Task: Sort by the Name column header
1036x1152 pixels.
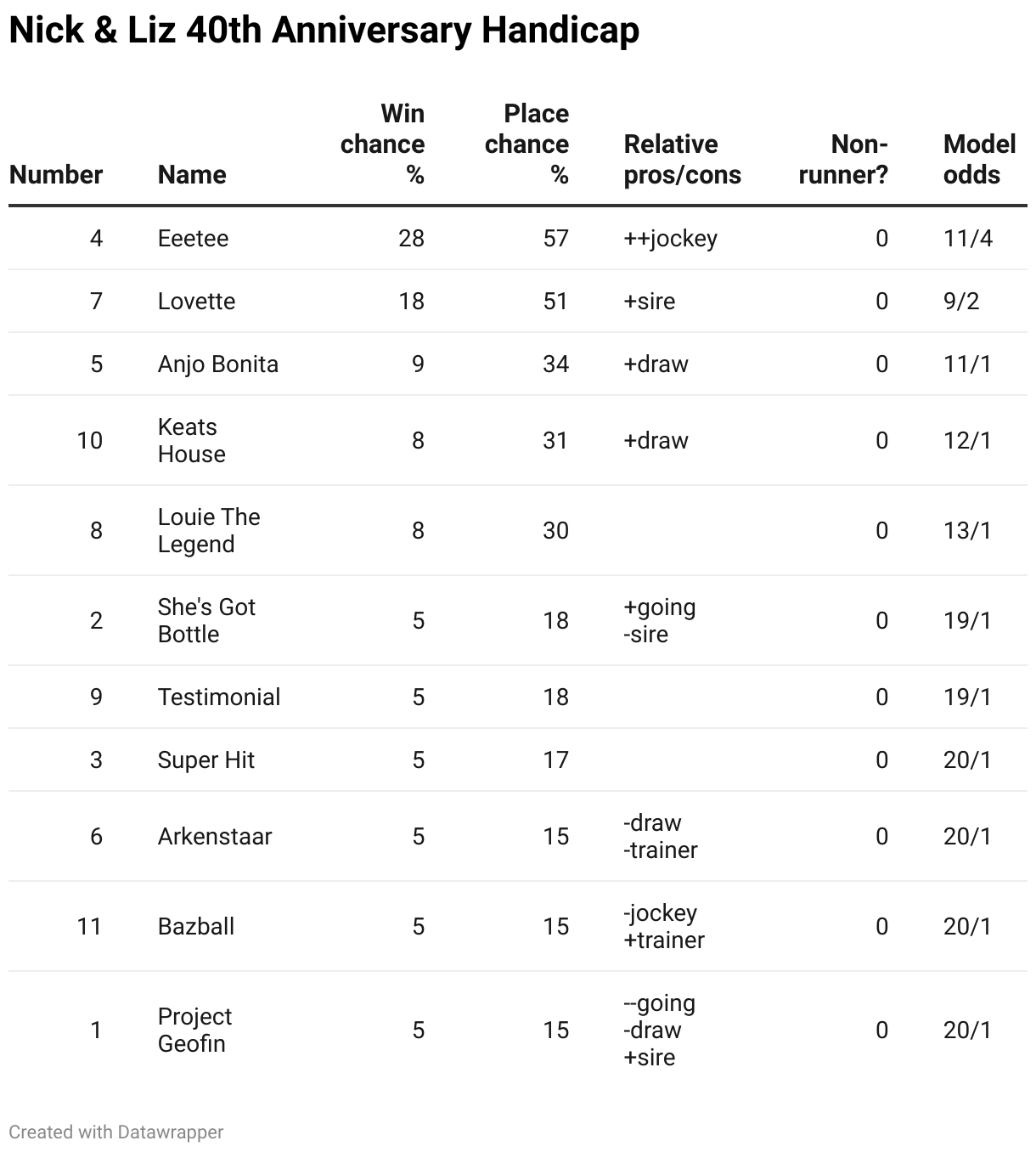Action: 192,174
